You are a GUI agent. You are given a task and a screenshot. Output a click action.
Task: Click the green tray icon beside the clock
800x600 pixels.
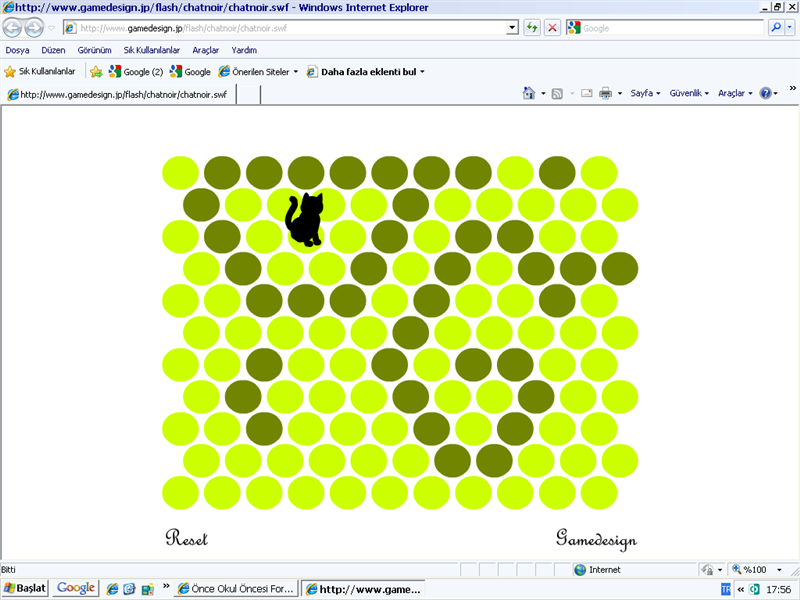click(x=755, y=589)
